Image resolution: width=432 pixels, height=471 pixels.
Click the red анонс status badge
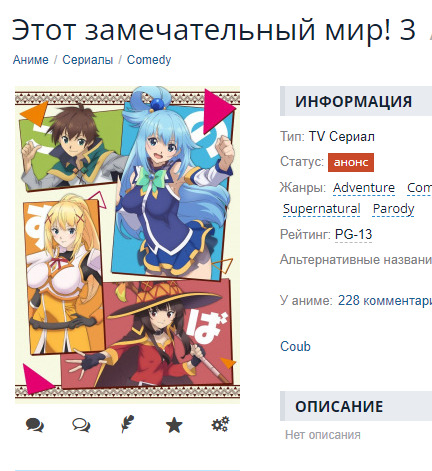coord(351,162)
